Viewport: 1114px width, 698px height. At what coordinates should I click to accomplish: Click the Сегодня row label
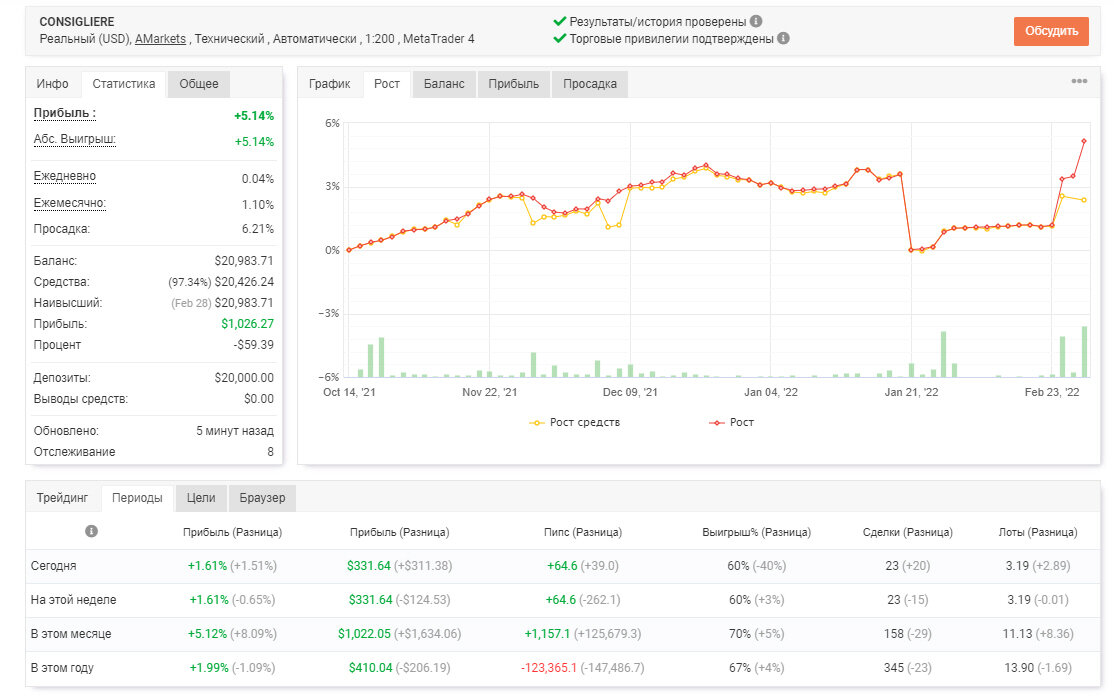pos(53,566)
